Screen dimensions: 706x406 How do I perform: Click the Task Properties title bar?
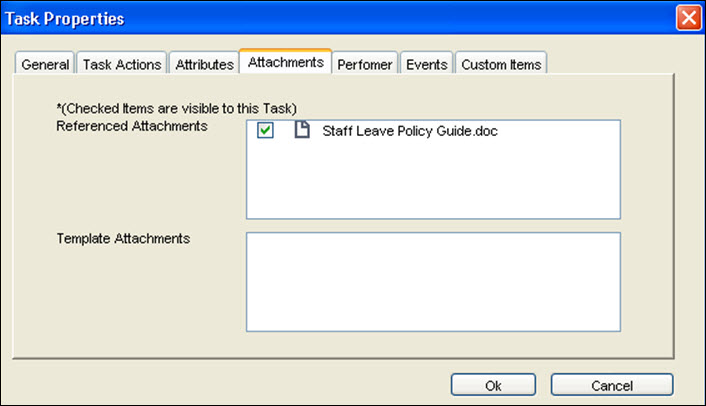click(338, 18)
